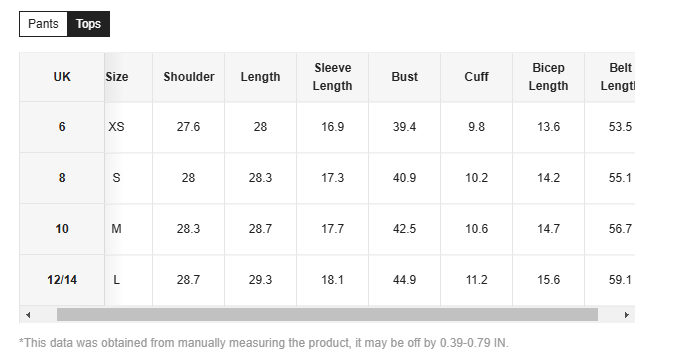Click the Bust column header

404,77
